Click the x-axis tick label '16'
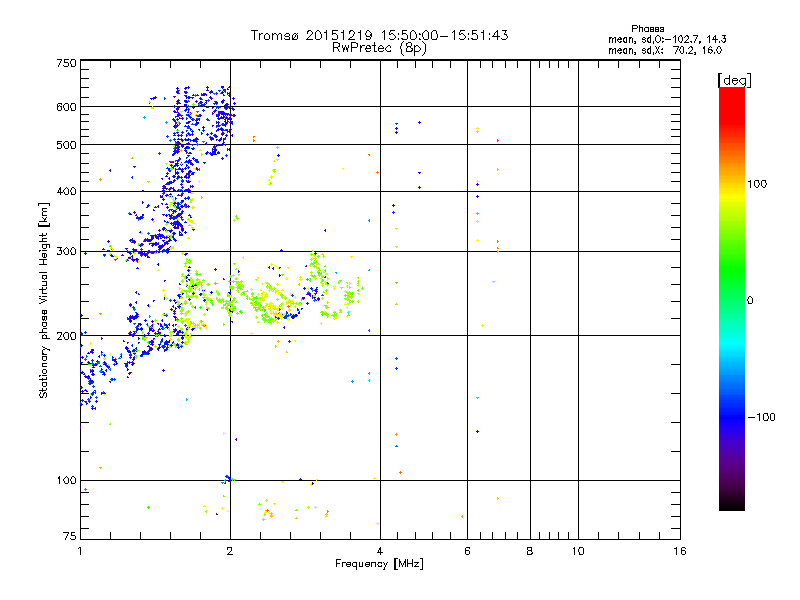The image size is (800, 600). click(x=680, y=551)
